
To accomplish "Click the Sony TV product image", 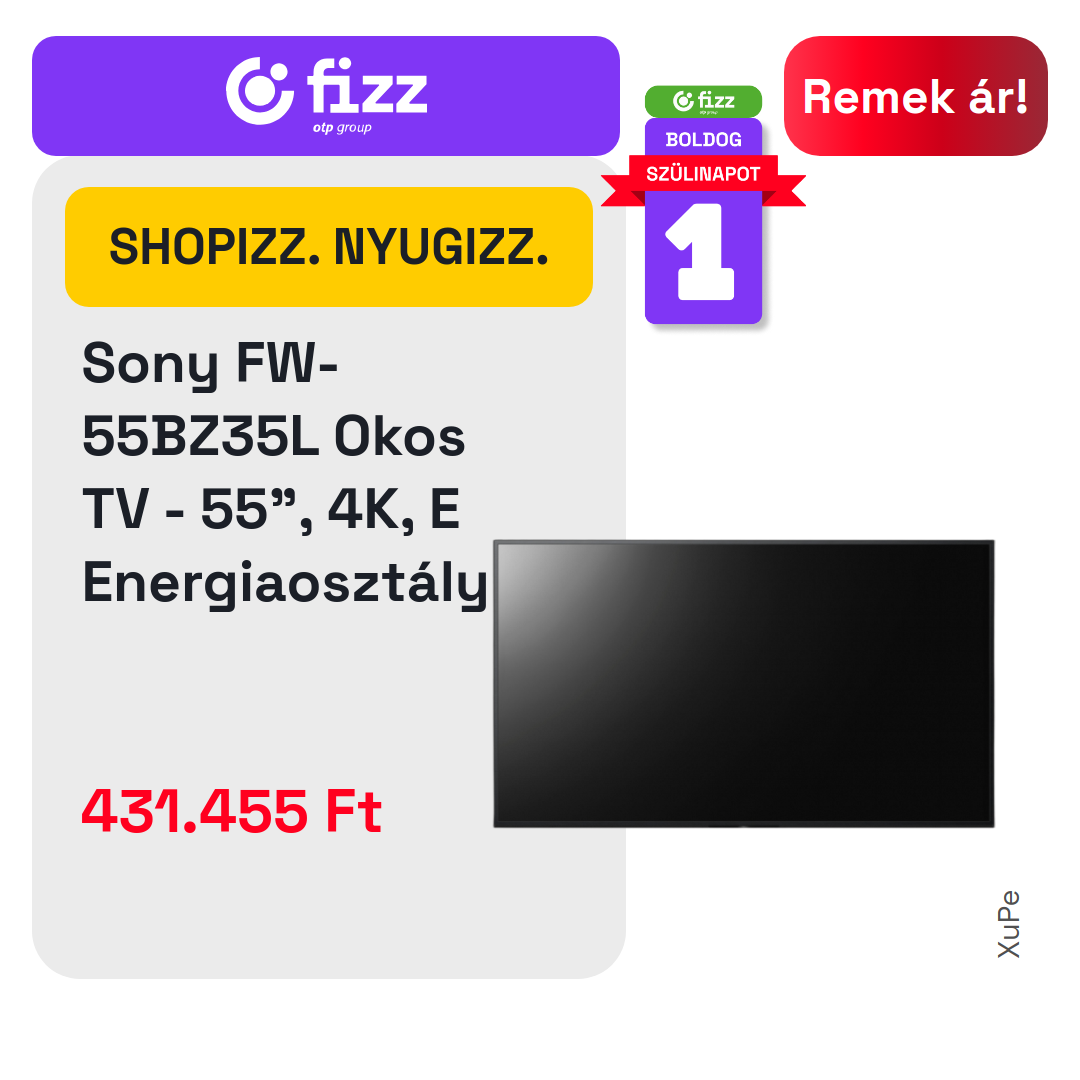I will coord(744,684).
